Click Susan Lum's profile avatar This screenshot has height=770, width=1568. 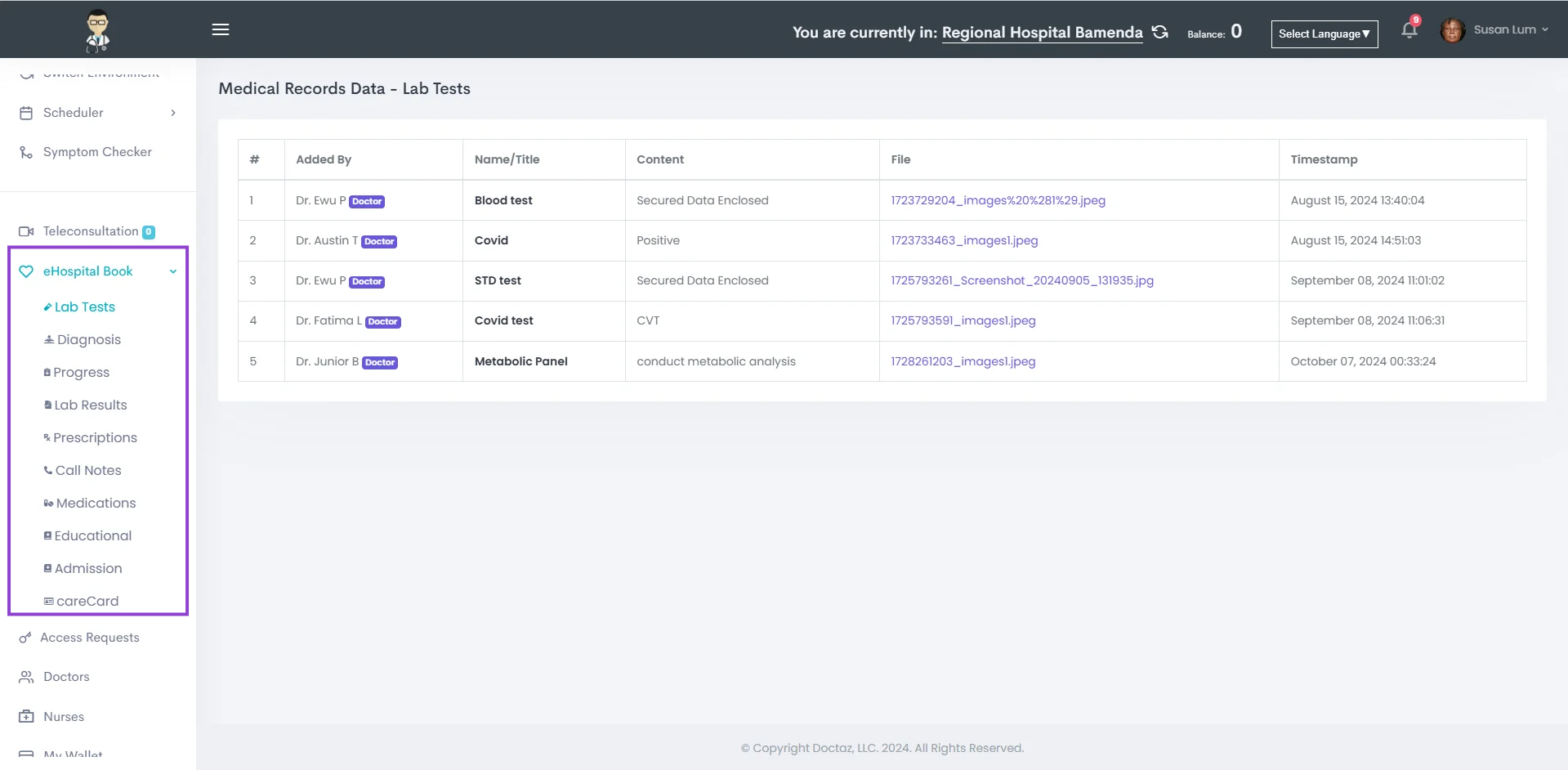1452,30
